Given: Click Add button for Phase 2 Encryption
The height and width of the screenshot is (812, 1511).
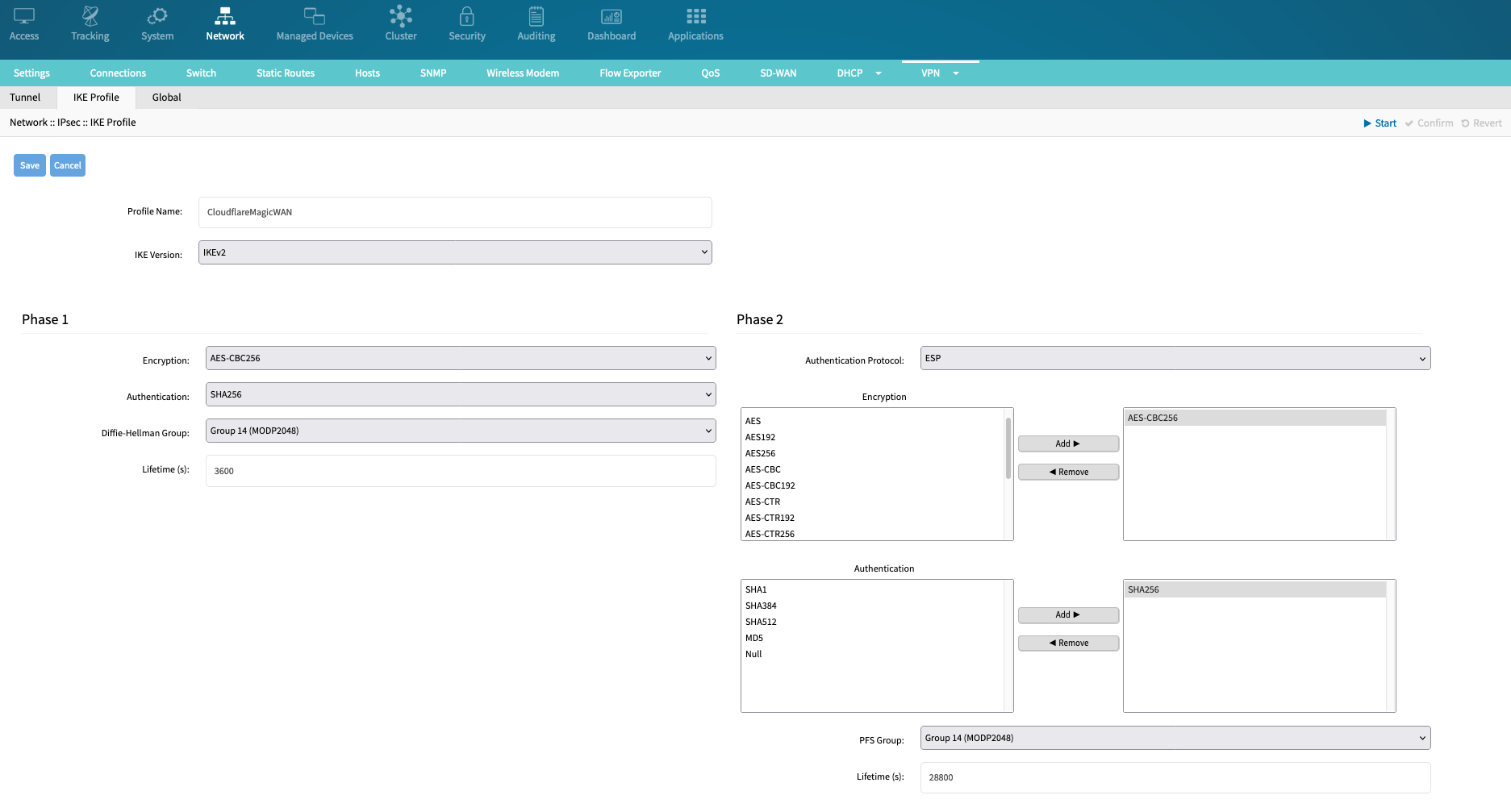Looking at the screenshot, I should tap(1068, 443).
